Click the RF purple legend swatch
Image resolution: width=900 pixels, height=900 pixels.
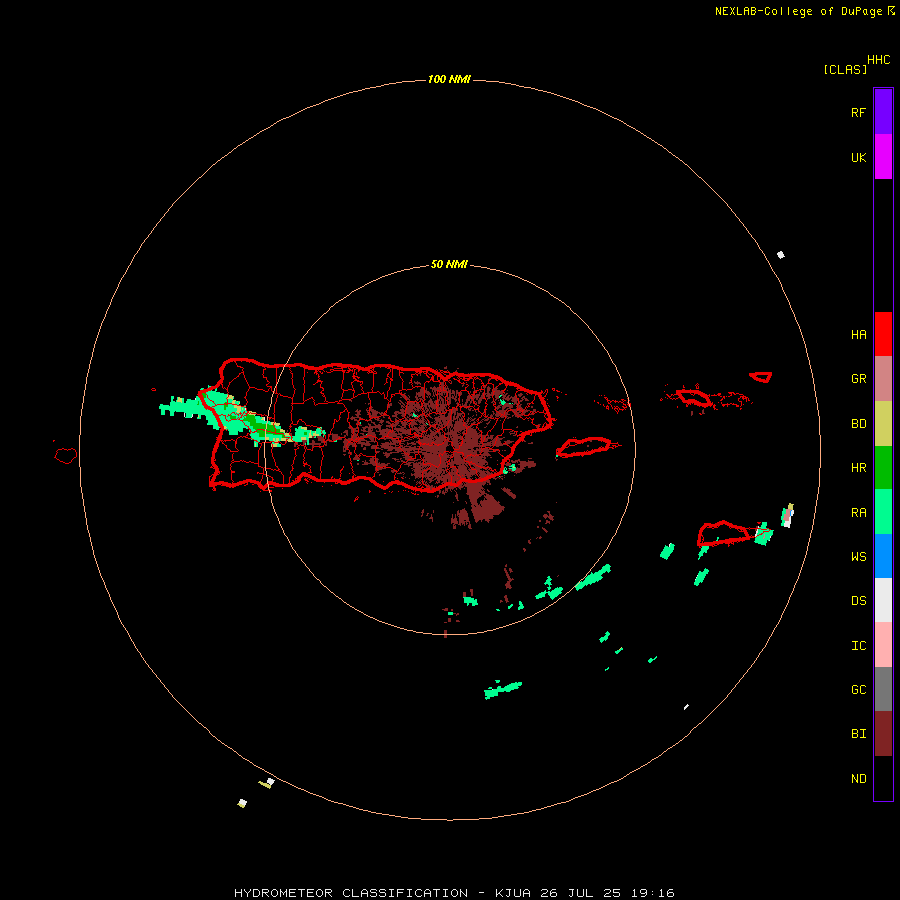883,112
